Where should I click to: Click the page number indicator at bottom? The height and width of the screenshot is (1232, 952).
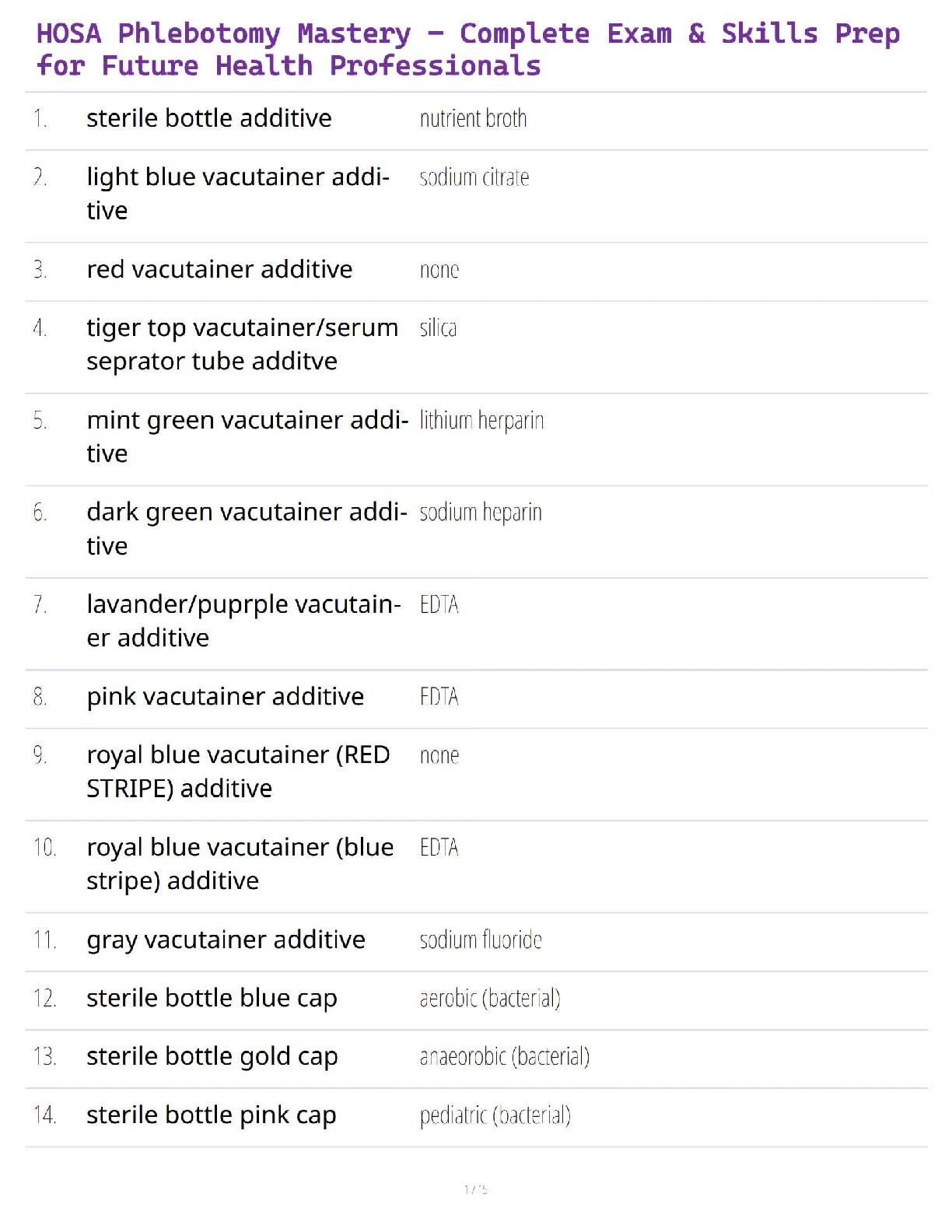(x=475, y=1189)
